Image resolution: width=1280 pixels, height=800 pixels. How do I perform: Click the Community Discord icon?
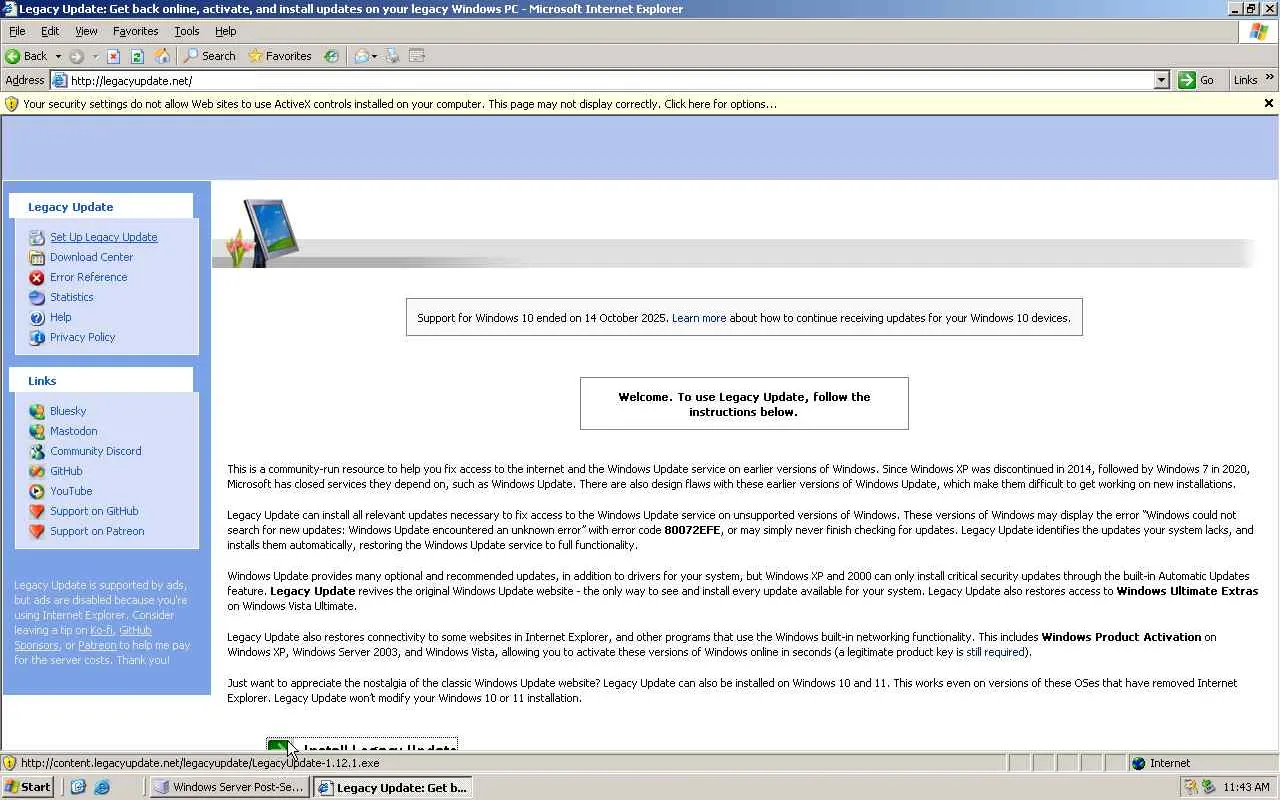37,451
